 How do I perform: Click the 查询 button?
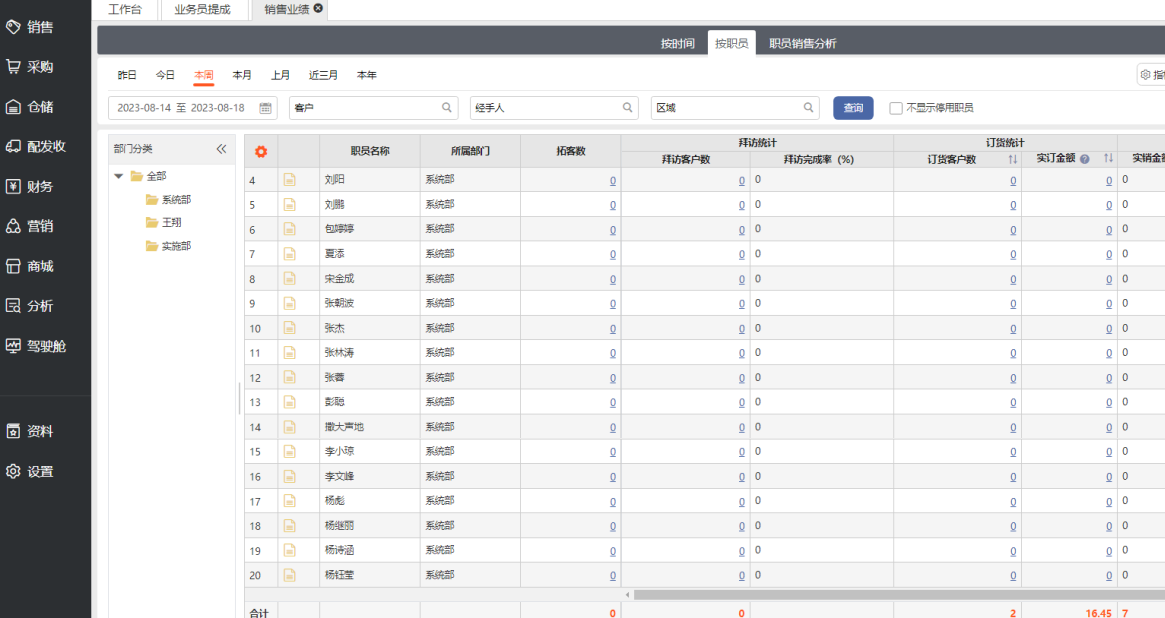tap(853, 108)
